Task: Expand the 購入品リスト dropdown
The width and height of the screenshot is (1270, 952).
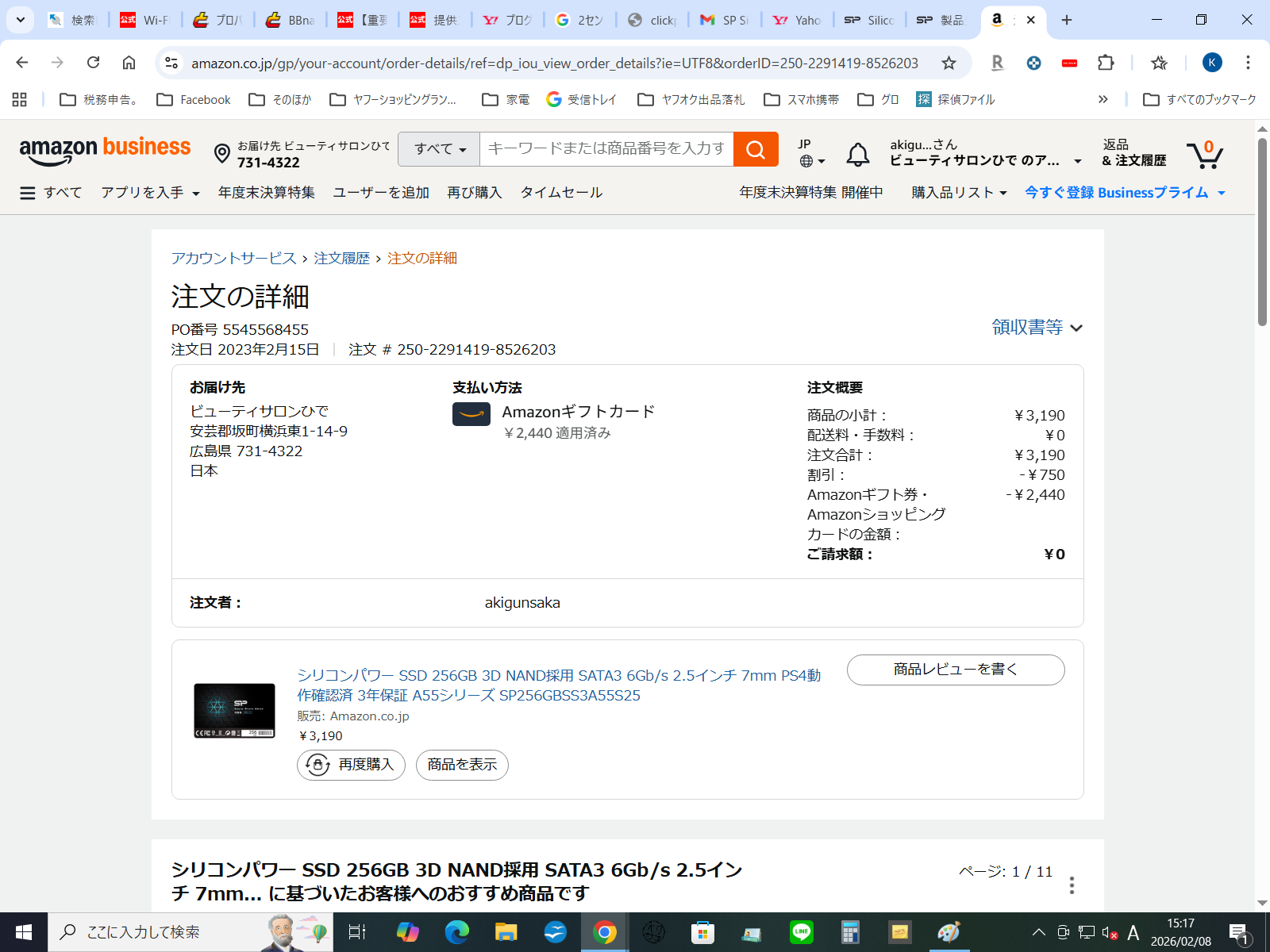Action: [x=959, y=193]
